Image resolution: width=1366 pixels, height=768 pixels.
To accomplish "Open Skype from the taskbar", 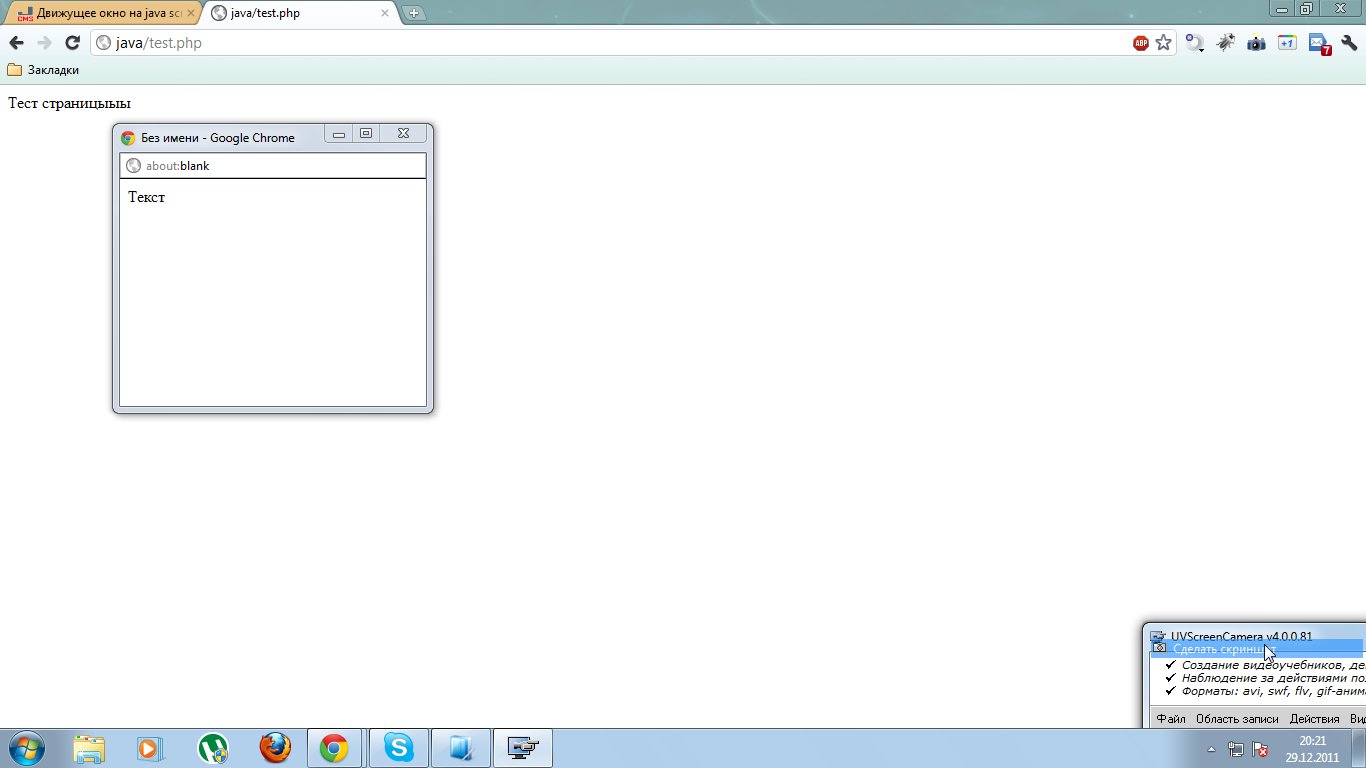I will (x=399, y=748).
